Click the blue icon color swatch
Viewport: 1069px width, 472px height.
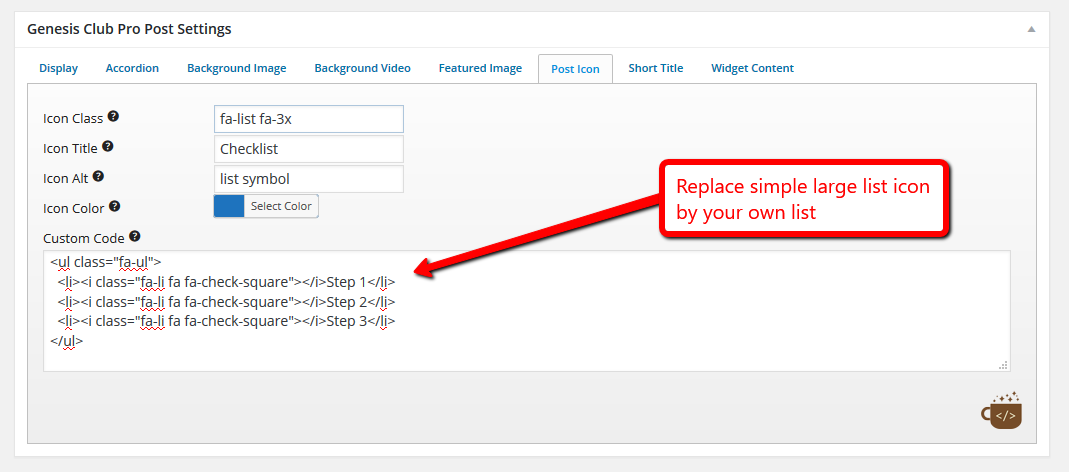[x=229, y=206]
